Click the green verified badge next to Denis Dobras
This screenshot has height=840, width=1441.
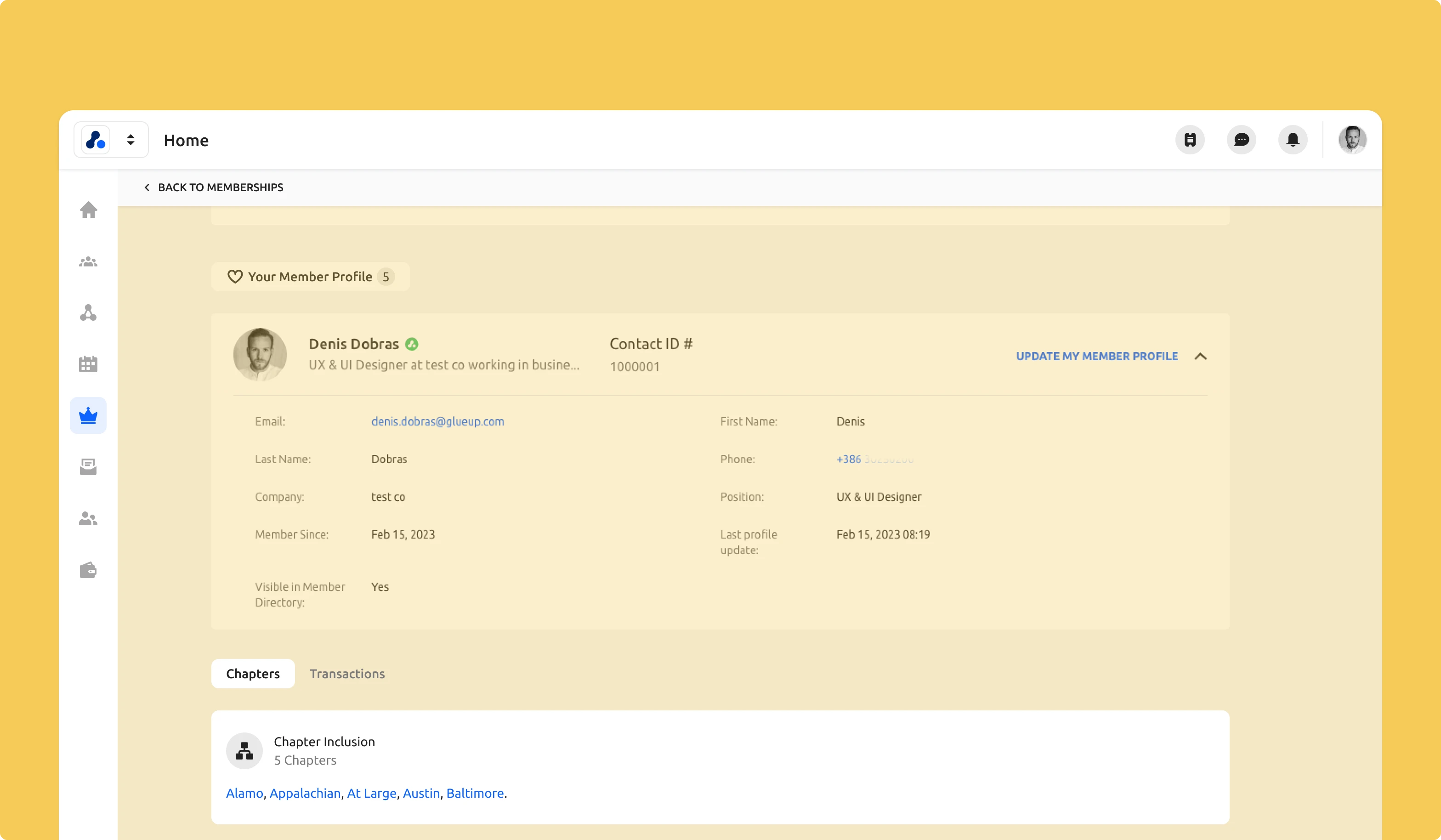point(412,344)
